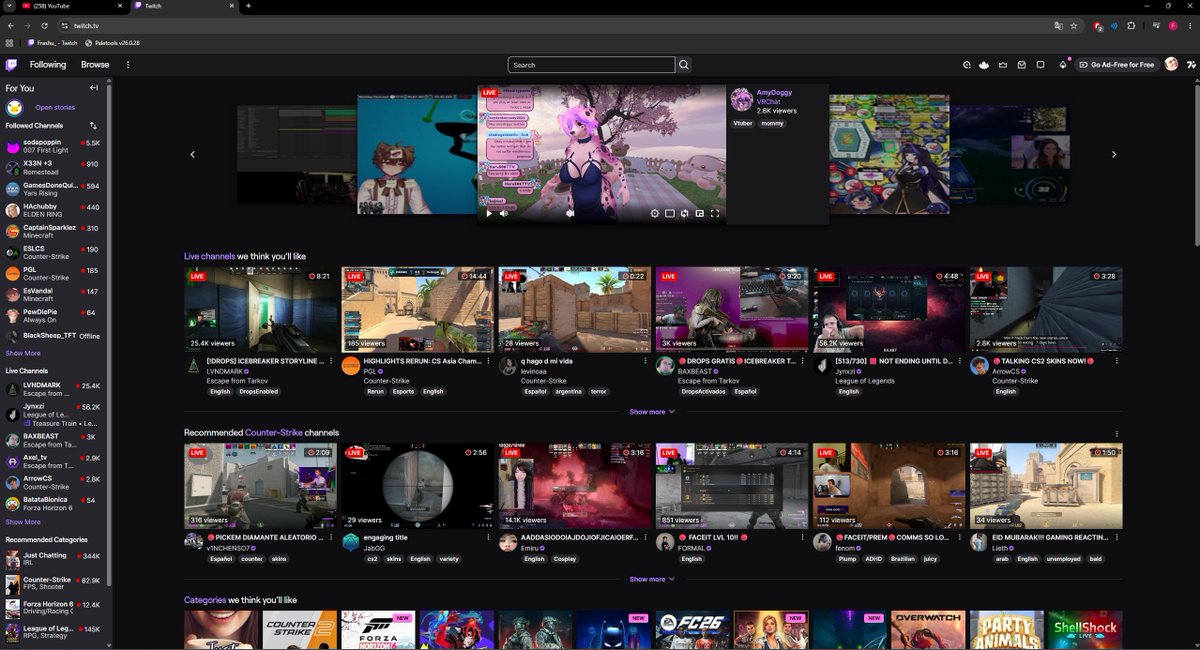
Task: Open options for LVNDMARK stream card
Action: pos(331,361)
